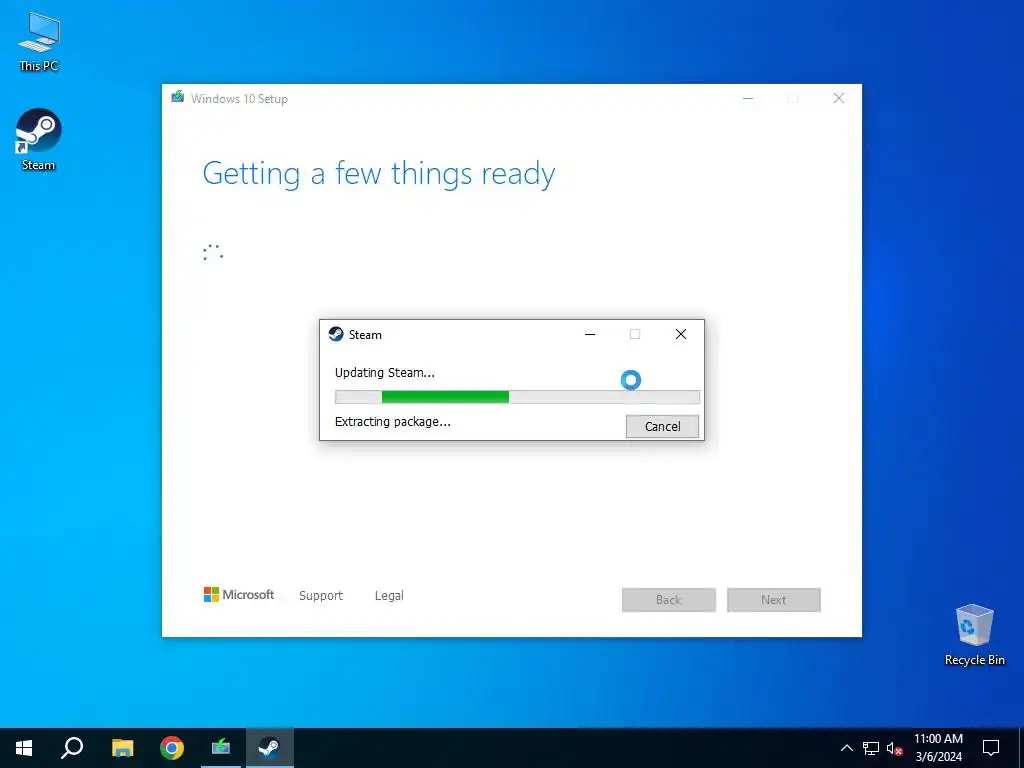Minimize the Windows 10 Setup window
This screenshot has width=1024, height=768.
coord(748,99)
